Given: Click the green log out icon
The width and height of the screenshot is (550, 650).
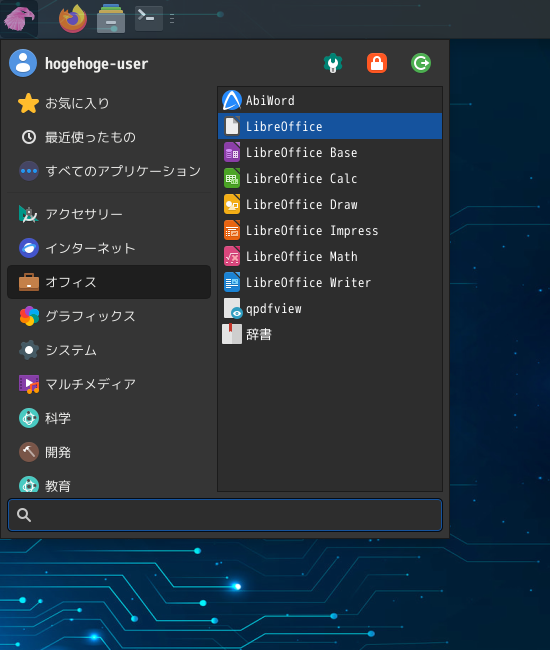Looking at the screenshot, I should (421, 63).
